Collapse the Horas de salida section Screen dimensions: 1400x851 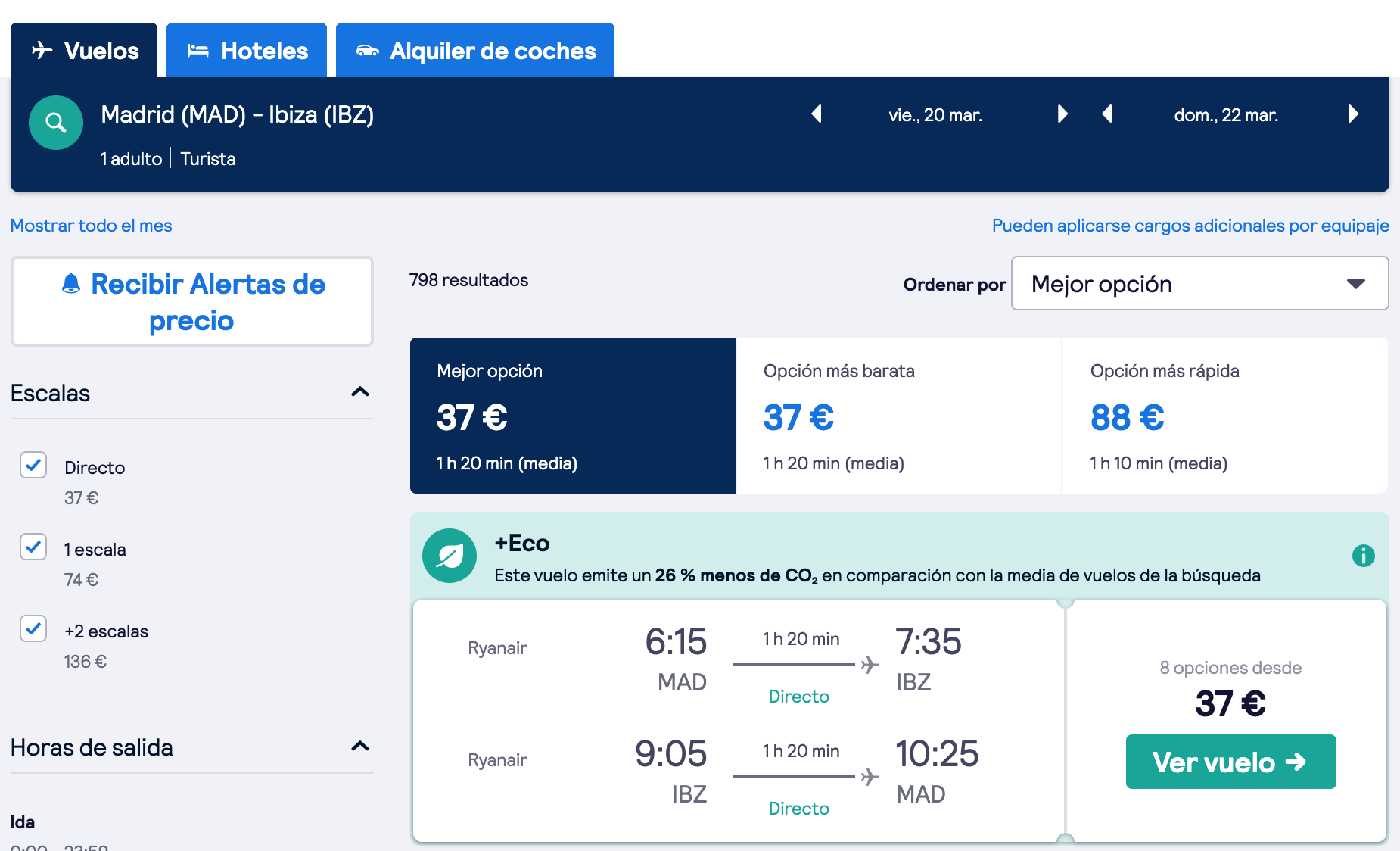point(360,747)
